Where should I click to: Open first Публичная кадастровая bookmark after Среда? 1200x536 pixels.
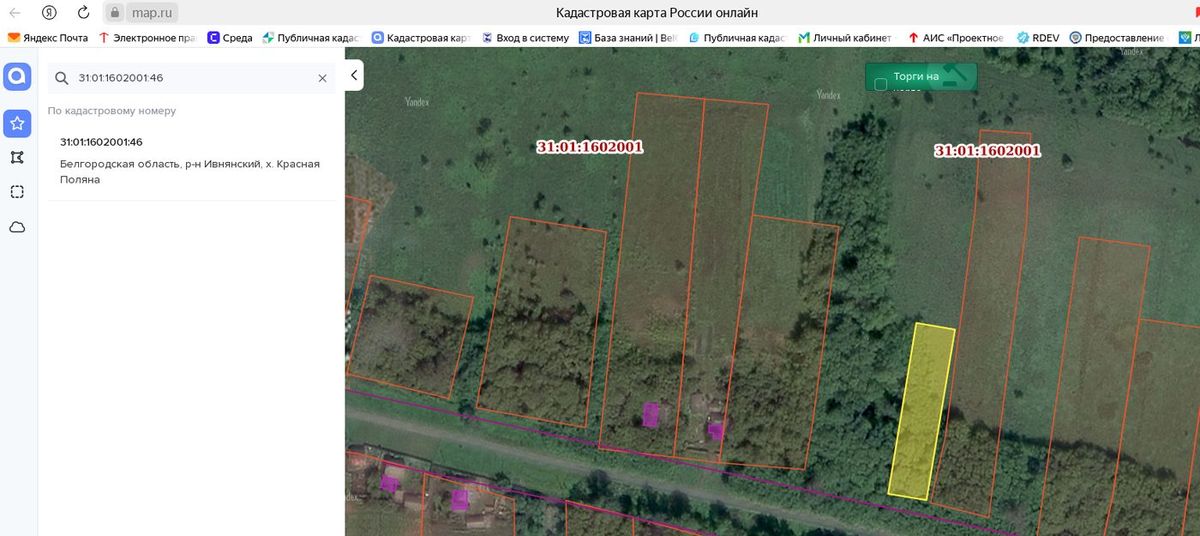coord(311,38)
